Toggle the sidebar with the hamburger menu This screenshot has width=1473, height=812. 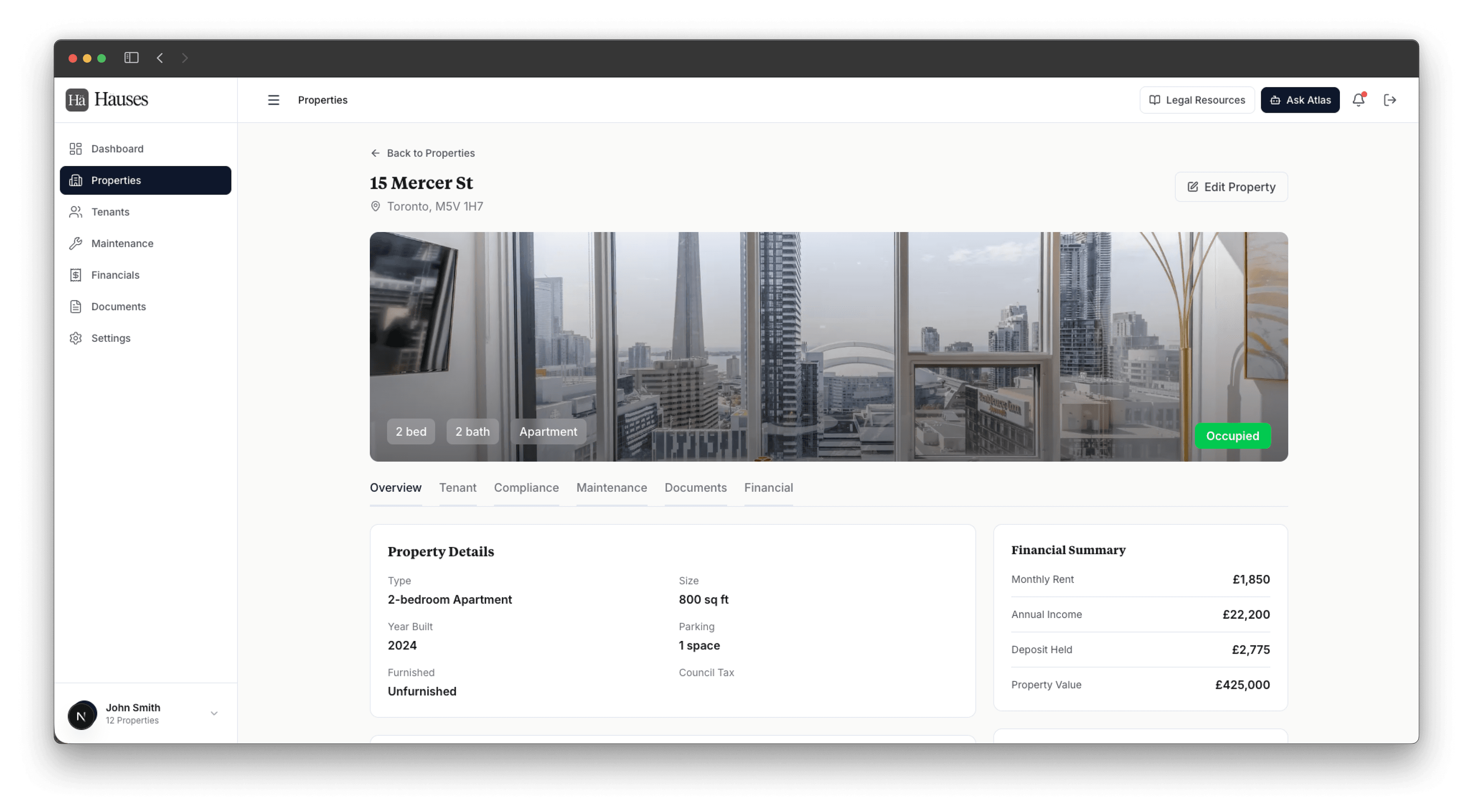pyautogui.click(x=274, y=99)
